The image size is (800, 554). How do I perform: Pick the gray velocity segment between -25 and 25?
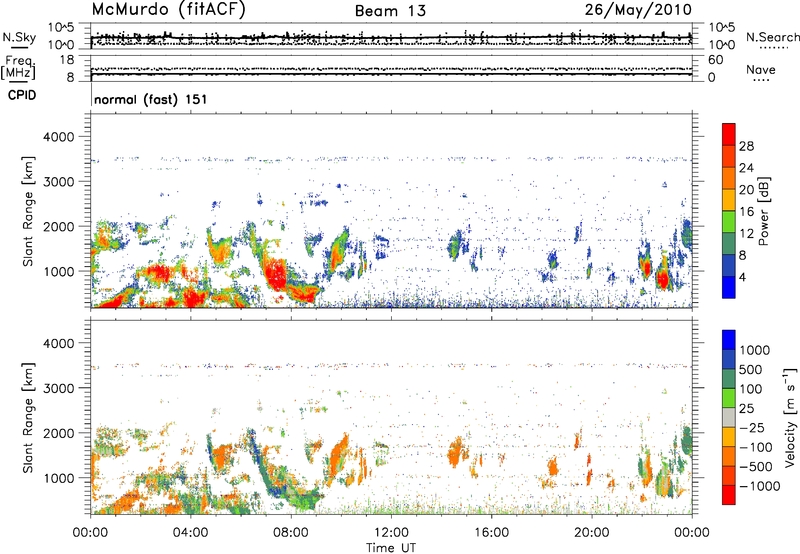tap(729, 417)
